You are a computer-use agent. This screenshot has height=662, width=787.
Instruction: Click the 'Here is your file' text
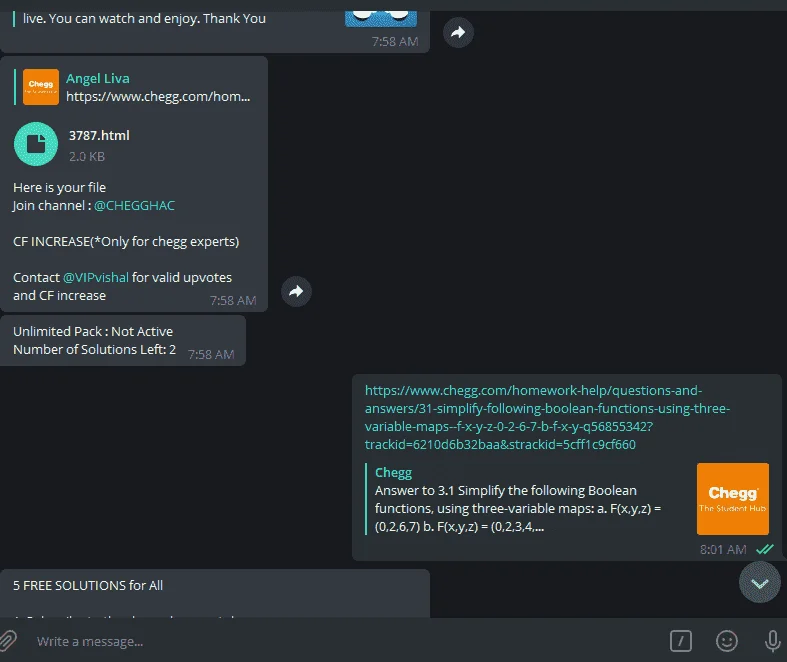click(60, 187)
